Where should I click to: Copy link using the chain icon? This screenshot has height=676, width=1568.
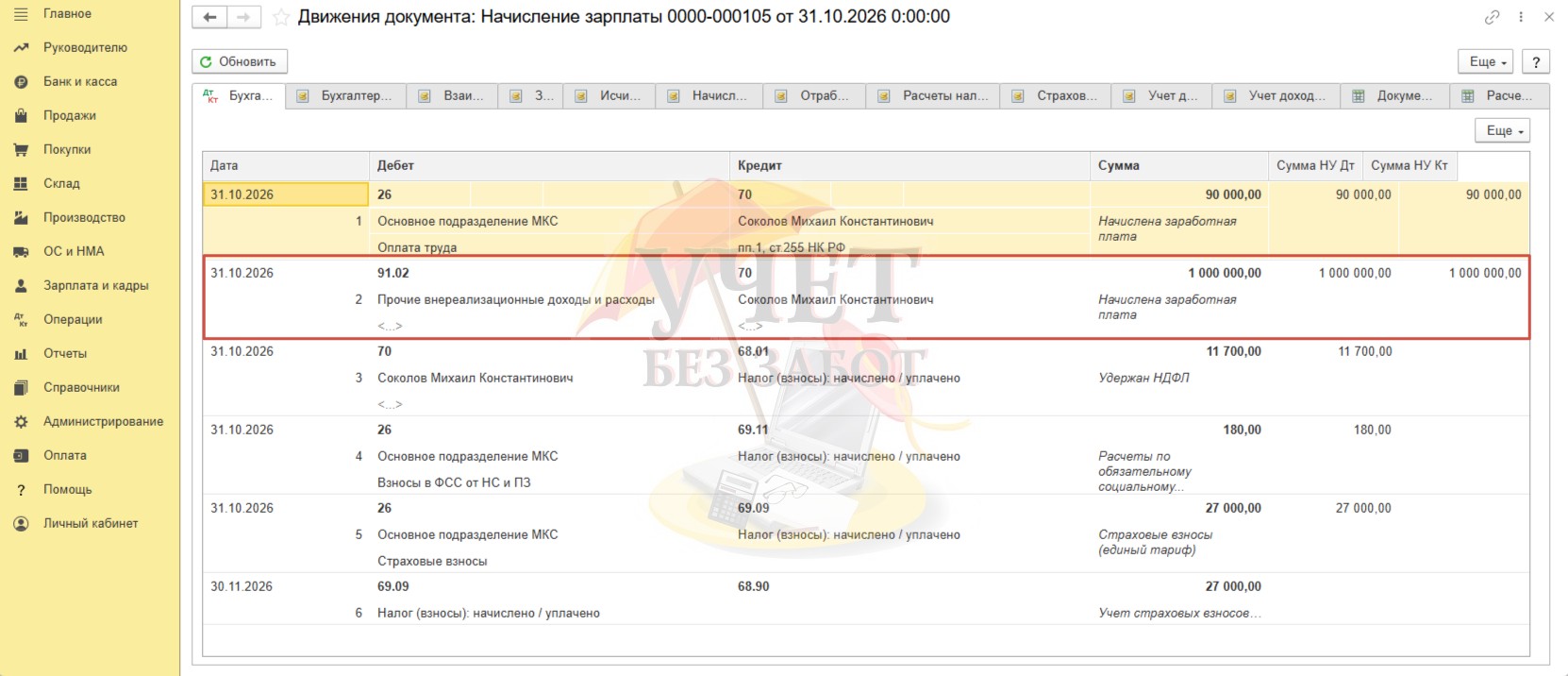tap(1492, 17)
